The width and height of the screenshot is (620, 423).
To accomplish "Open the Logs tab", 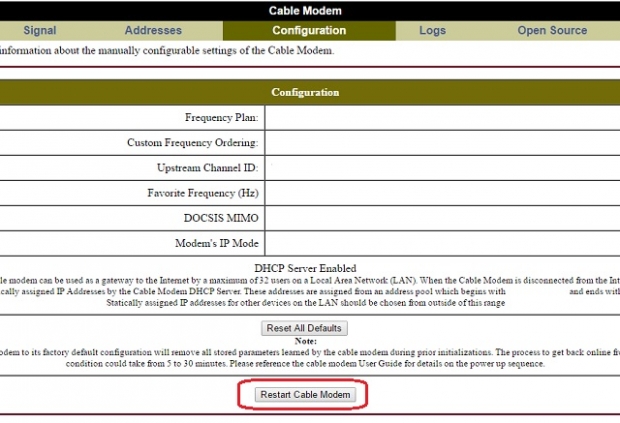I will (432, 30).
